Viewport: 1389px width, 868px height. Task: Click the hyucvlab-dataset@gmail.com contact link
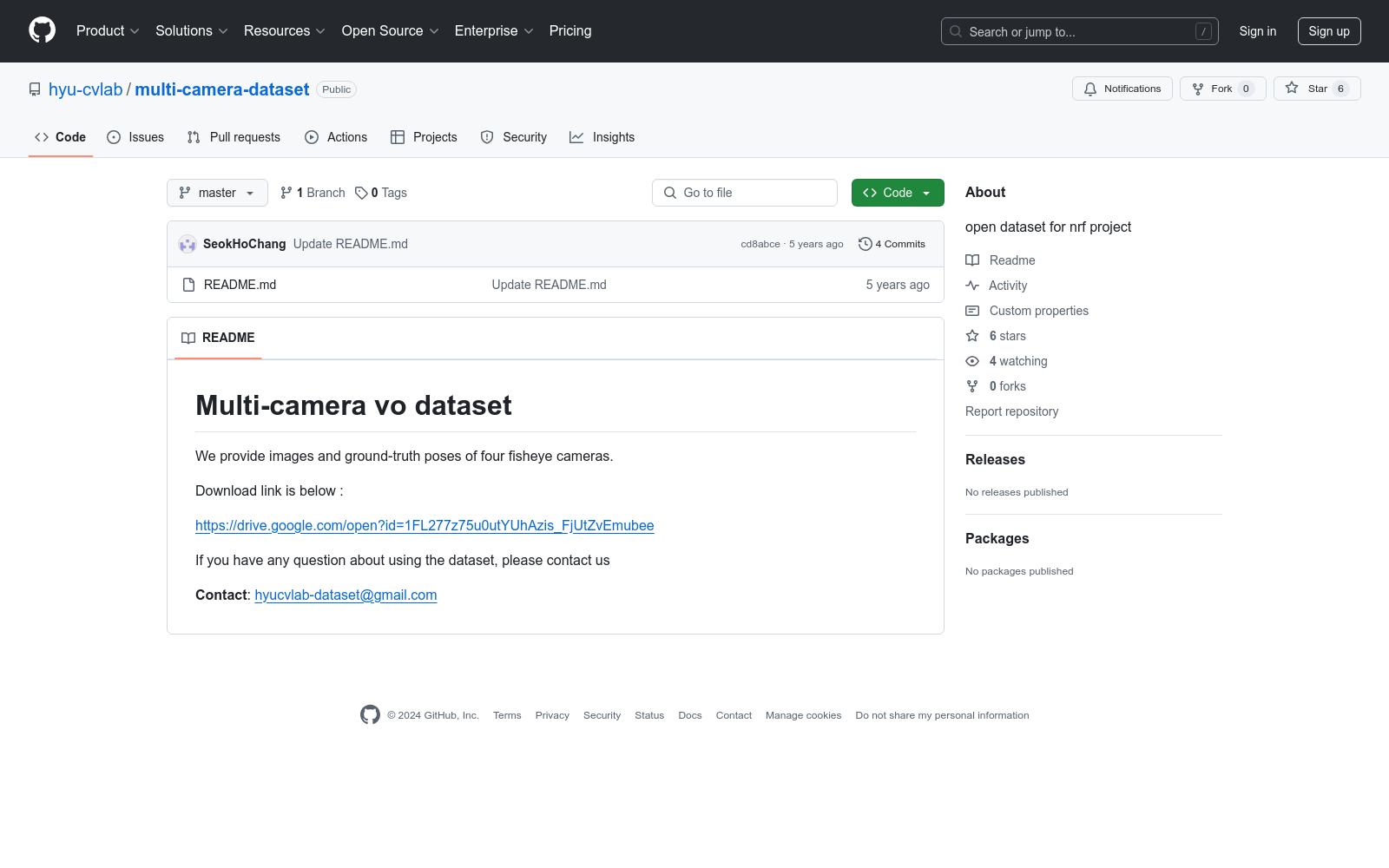click(x=346, y=595)
